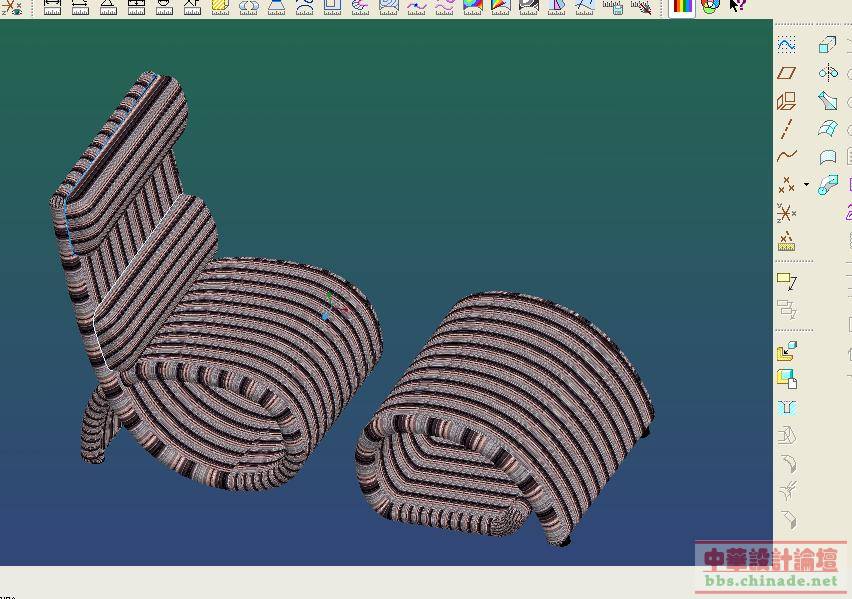The height and width of the screenshot is (599, 852).
Task: Click the 3D coordinate triad in viewport
Action: [333, 305]
